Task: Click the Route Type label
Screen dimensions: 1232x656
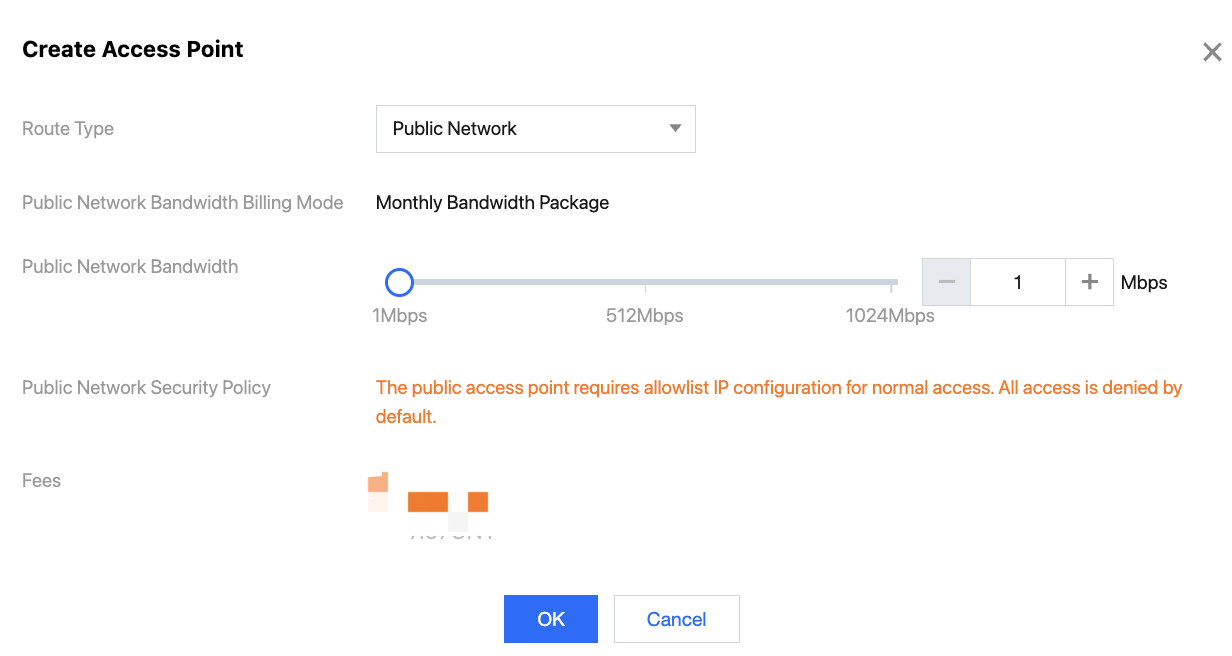Action: [x=68, y=129]
